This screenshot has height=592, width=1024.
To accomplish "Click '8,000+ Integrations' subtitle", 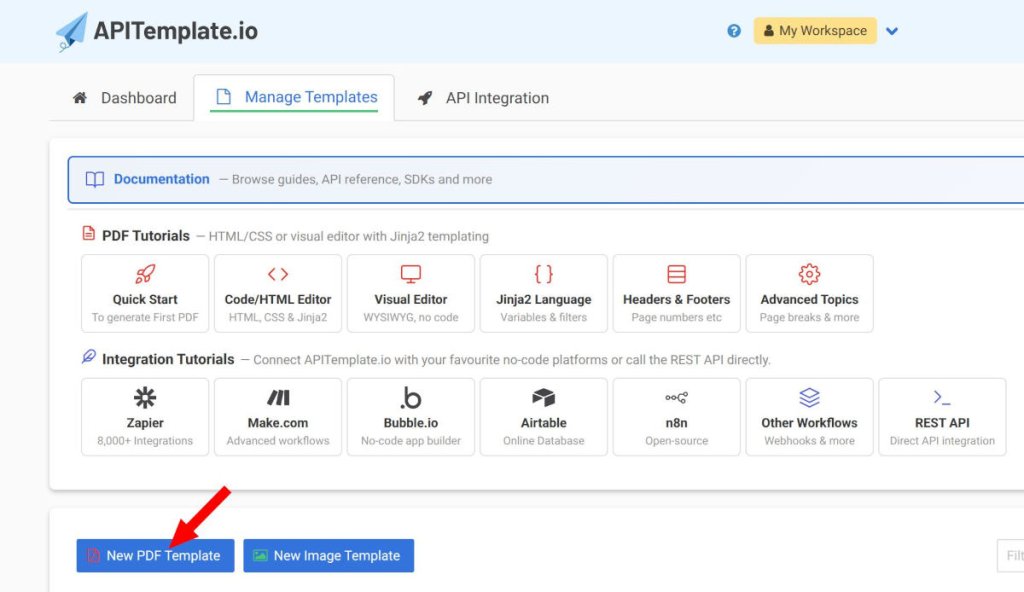I will point(145,441).
